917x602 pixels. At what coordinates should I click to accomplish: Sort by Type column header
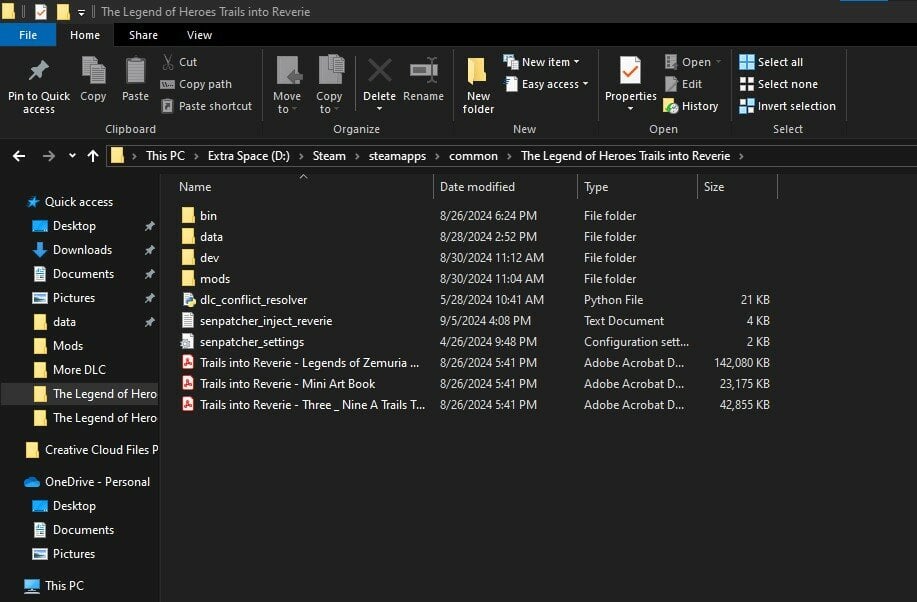637,187
